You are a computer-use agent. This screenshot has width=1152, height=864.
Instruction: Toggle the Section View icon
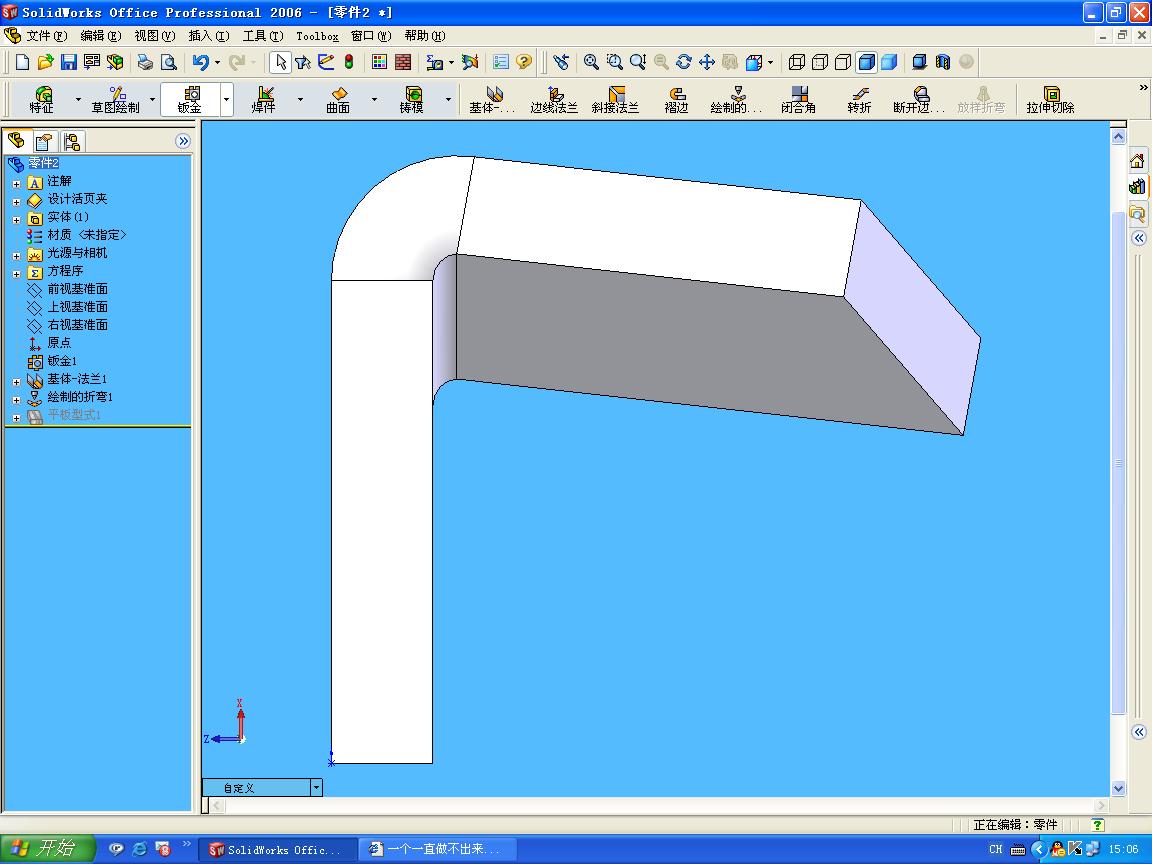[943, 62]
